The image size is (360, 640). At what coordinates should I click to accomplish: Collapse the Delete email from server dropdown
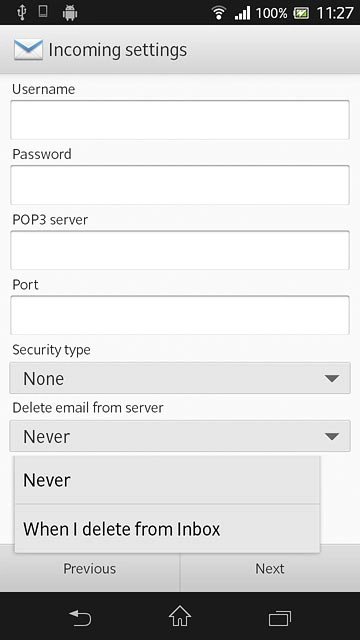click(180, 436)
